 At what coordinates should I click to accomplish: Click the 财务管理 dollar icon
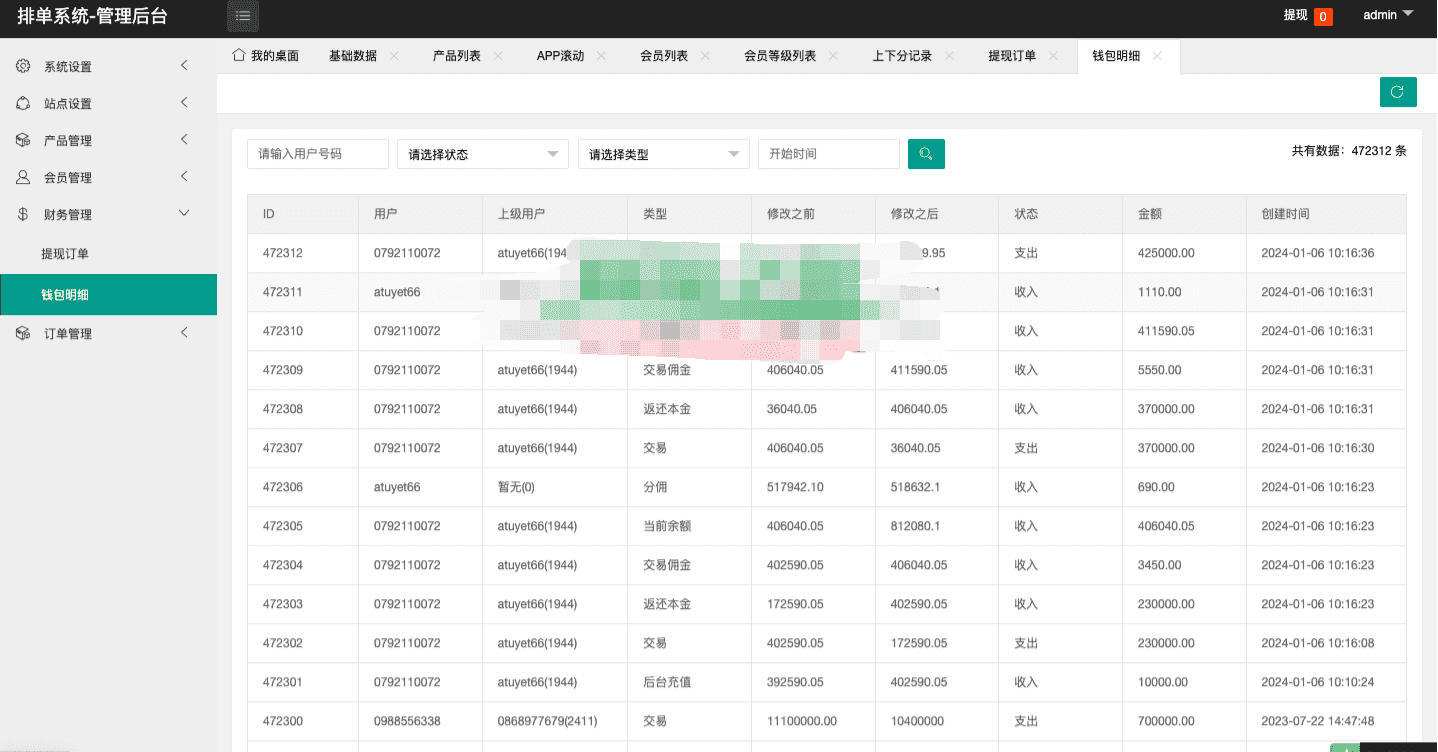pos(23,214)
